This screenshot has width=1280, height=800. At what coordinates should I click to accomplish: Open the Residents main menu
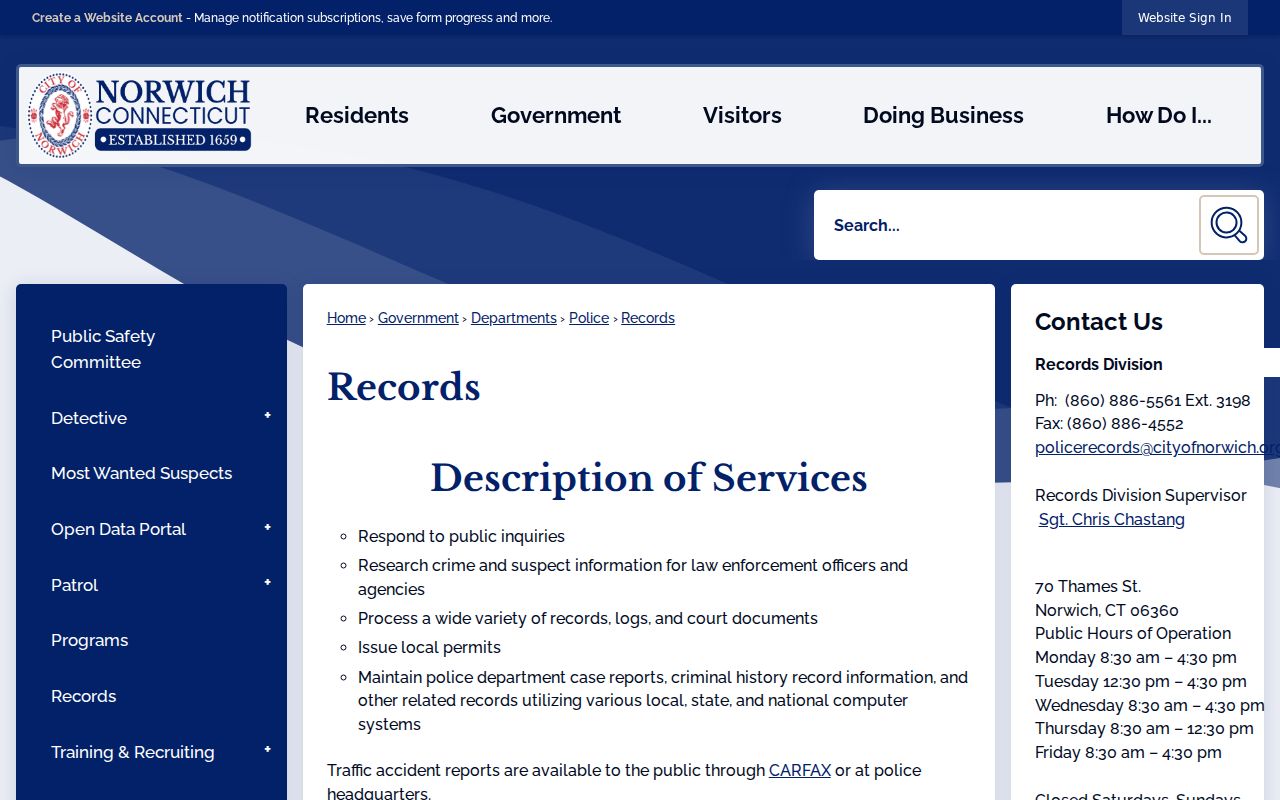357,115
